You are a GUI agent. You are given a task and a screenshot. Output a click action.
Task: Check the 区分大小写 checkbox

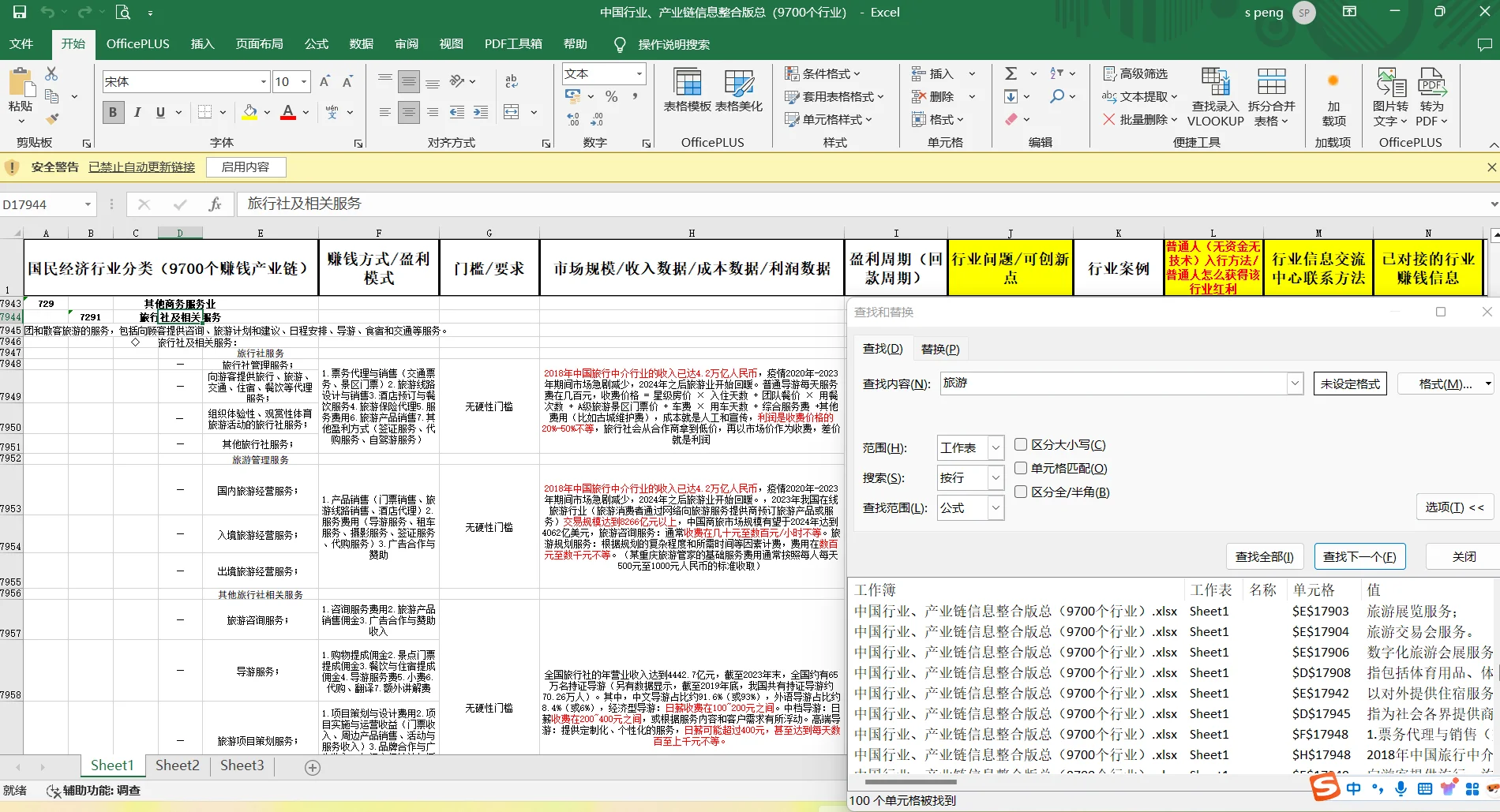click(x=1021, y=444)
